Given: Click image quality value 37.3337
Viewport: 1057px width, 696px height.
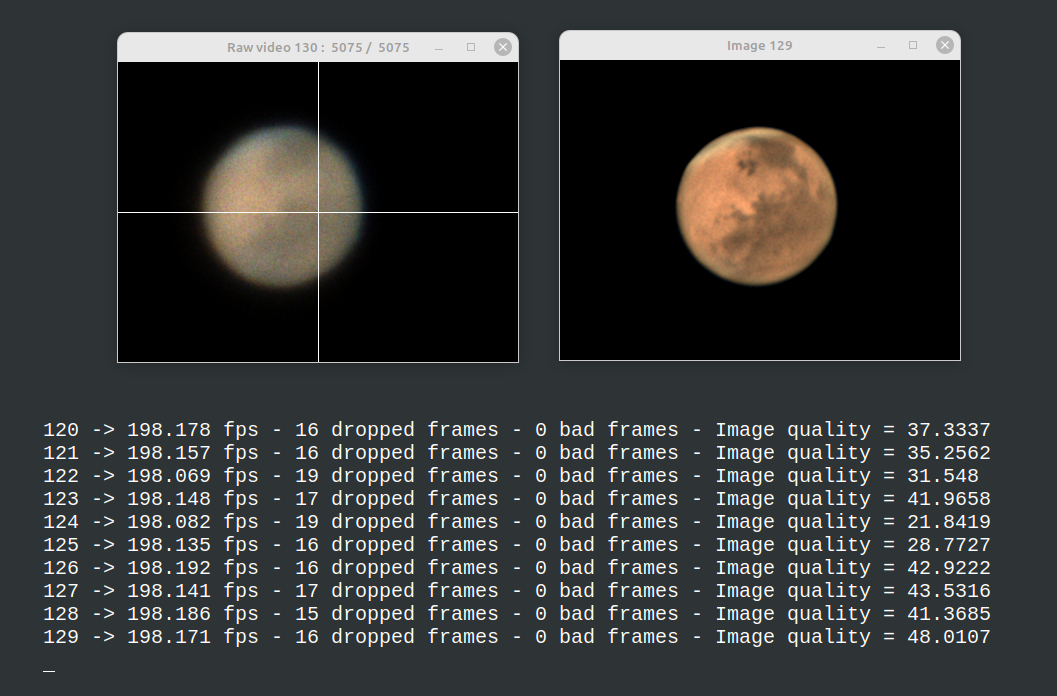Looking at the screenshot, I should point(948,430).
